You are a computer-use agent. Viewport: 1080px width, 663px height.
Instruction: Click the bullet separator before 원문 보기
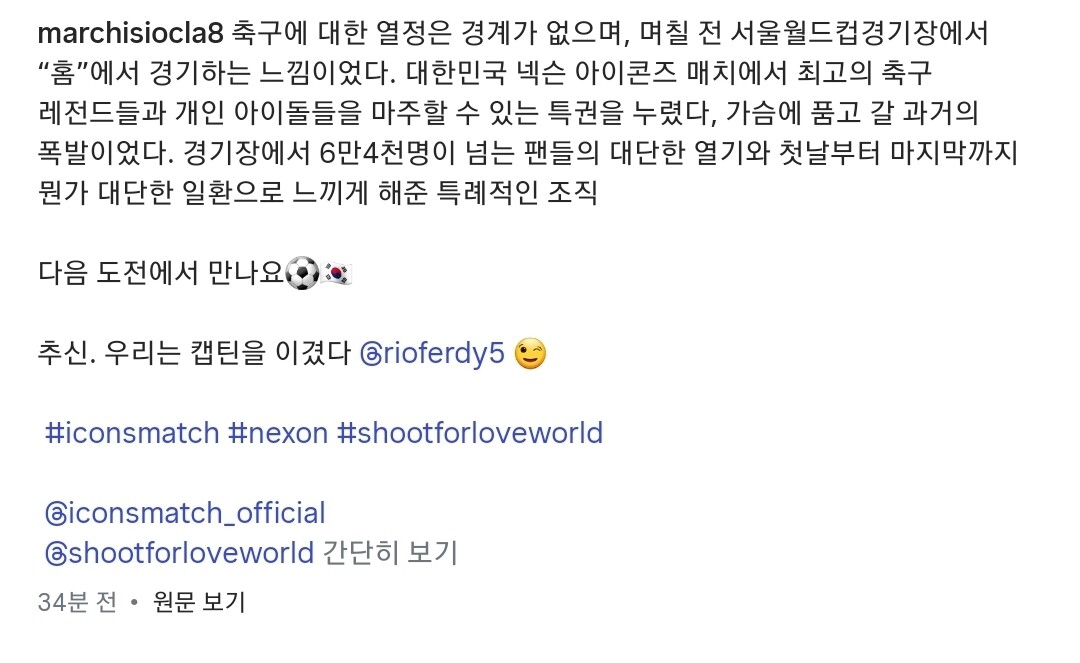tap(135, 603)
